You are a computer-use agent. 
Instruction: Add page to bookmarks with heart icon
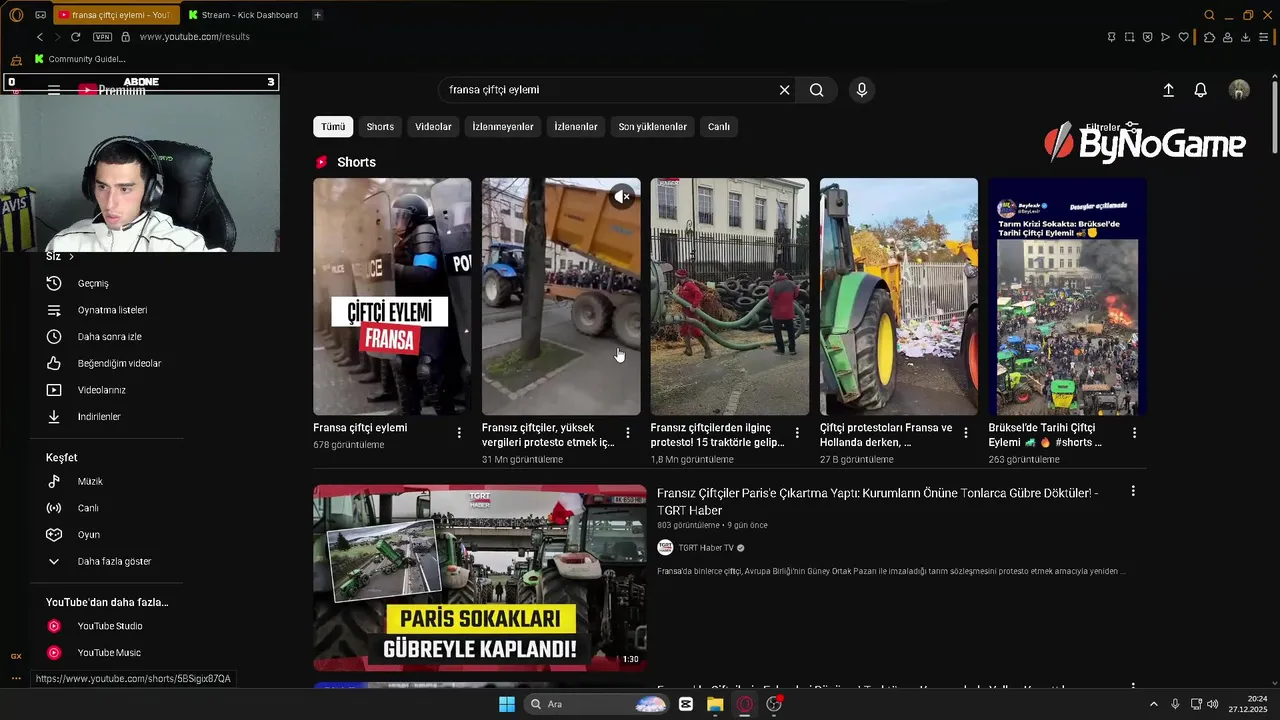pos(1184,37)
